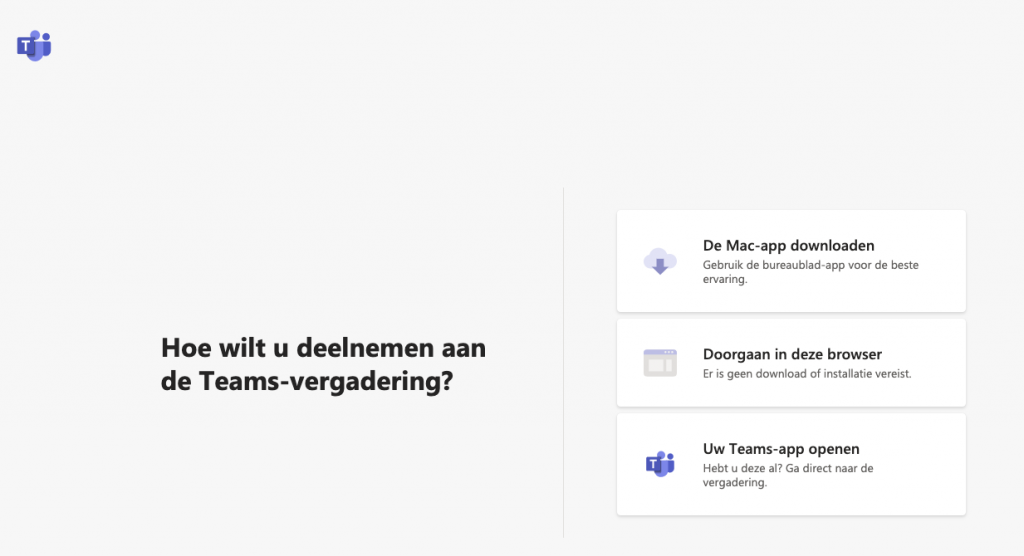
Task: Click text 'Hebt u deze al? Ga direct naar de vergadering.'
Action: [788, 475]
